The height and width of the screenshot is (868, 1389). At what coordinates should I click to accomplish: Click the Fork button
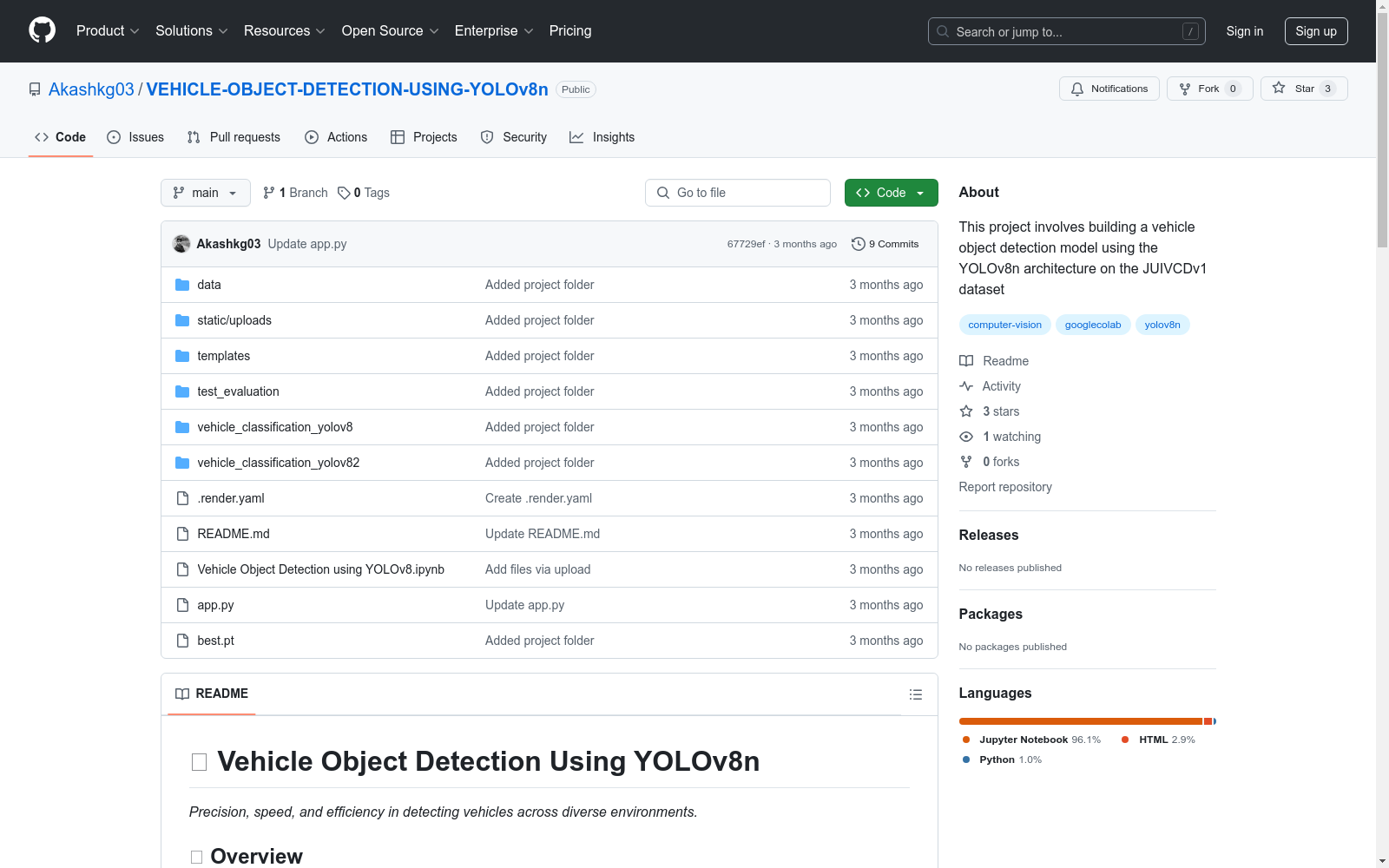(x=1210, y=89)
